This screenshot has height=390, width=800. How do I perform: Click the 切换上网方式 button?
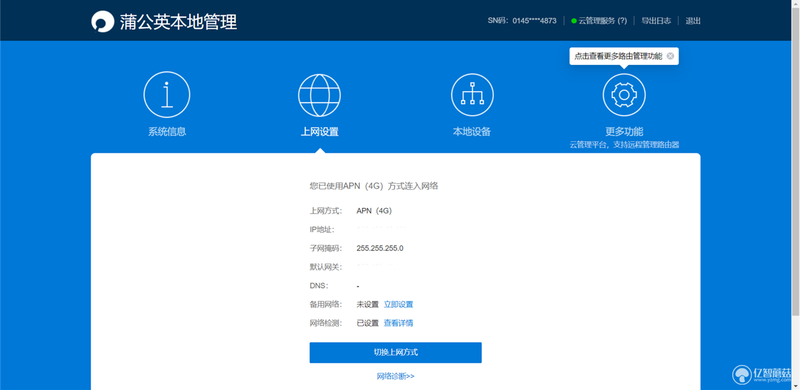point(395,353)
